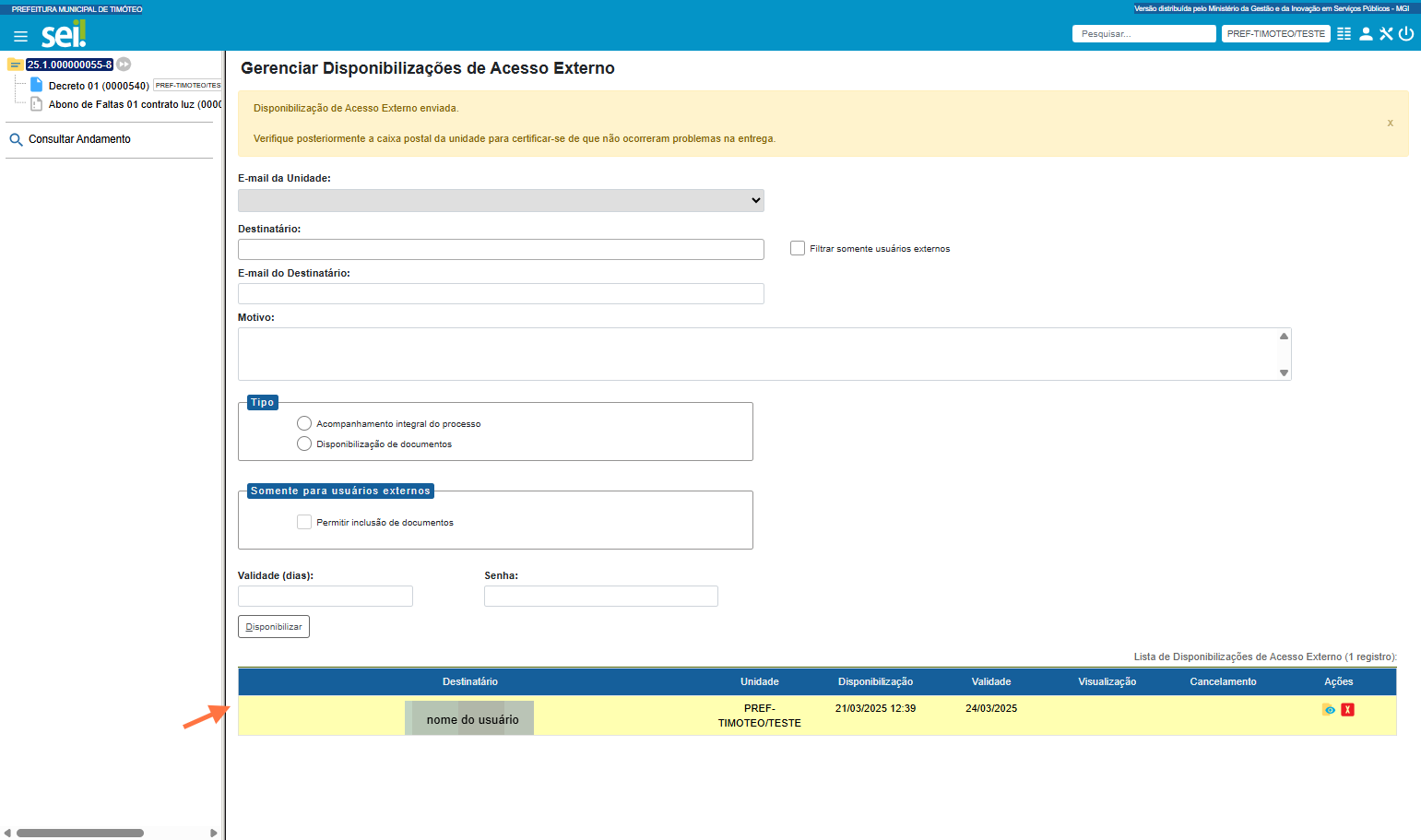1421x840 pixels.
Task: Click the Validade (dias) field
Action: tap(326, 596)
